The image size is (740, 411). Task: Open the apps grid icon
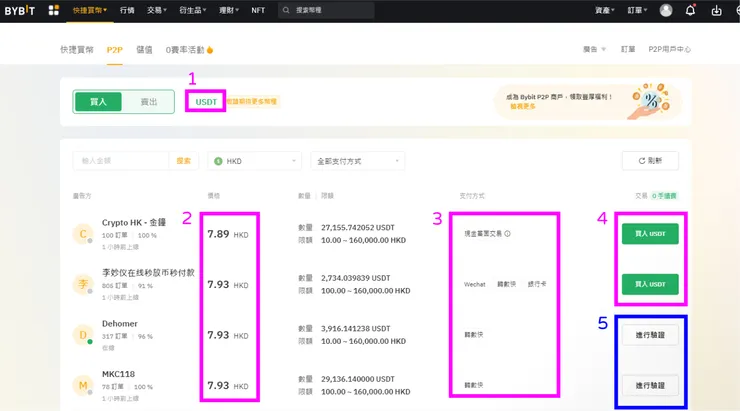54,10
